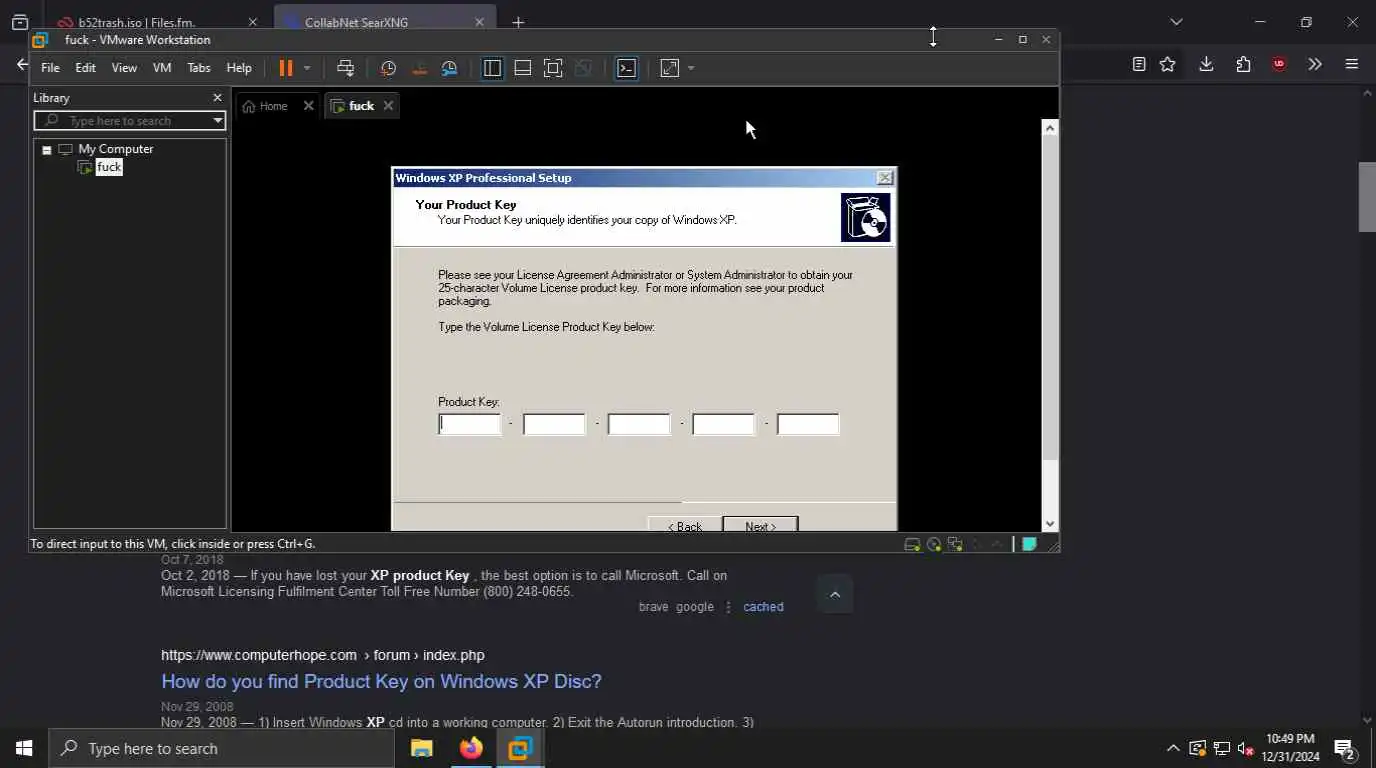
Task: Collapse the My Computer tree node
Action: 46,150
